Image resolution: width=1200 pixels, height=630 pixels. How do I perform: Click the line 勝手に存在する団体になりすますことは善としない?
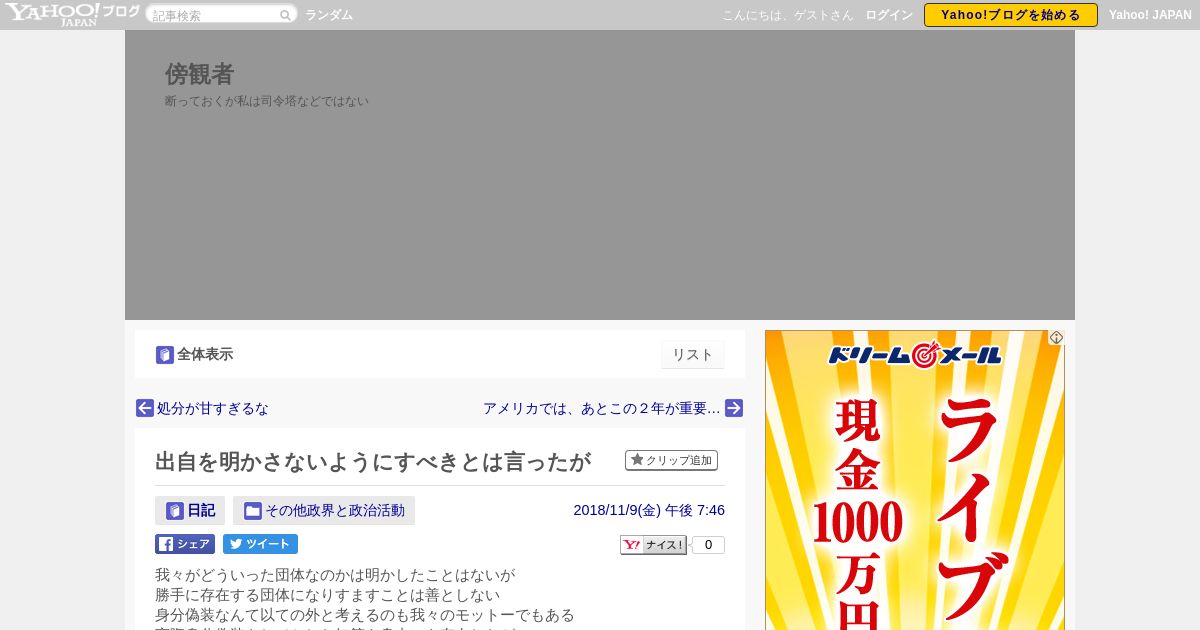[327, 595]
